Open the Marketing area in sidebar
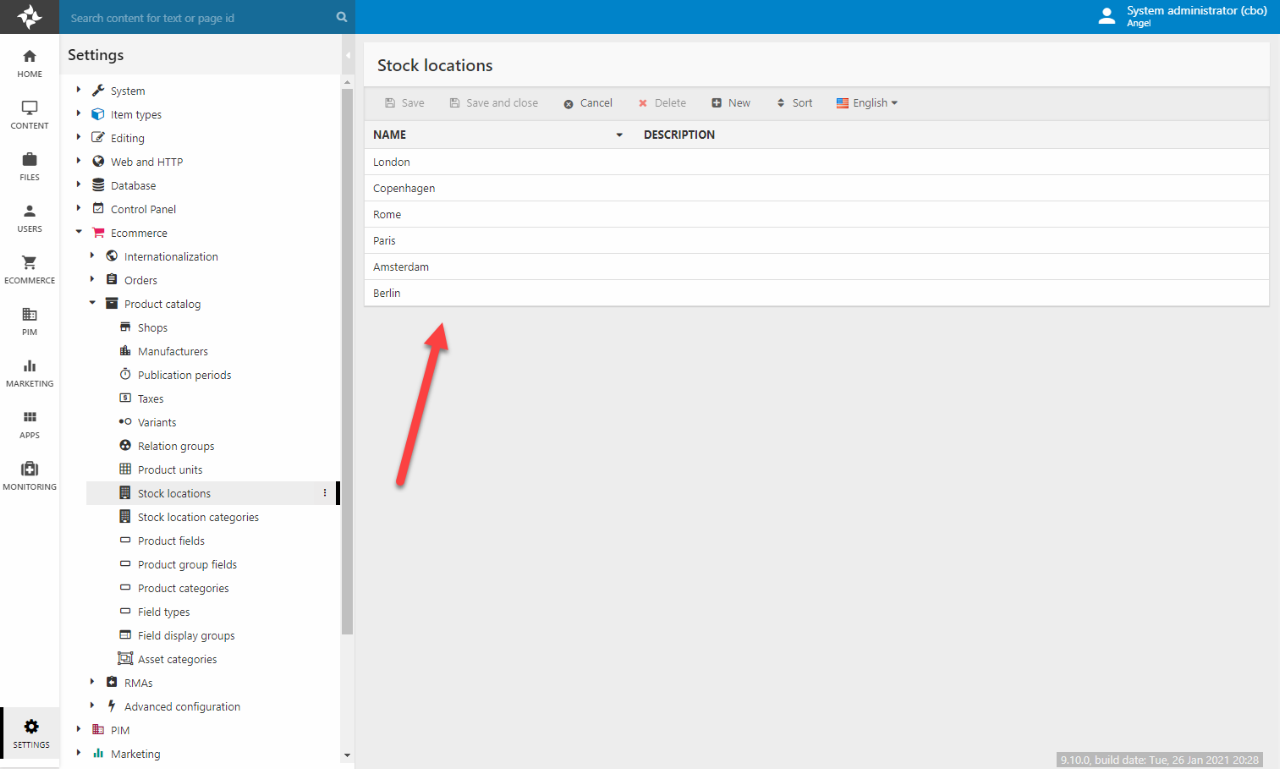 click(29, 373)
